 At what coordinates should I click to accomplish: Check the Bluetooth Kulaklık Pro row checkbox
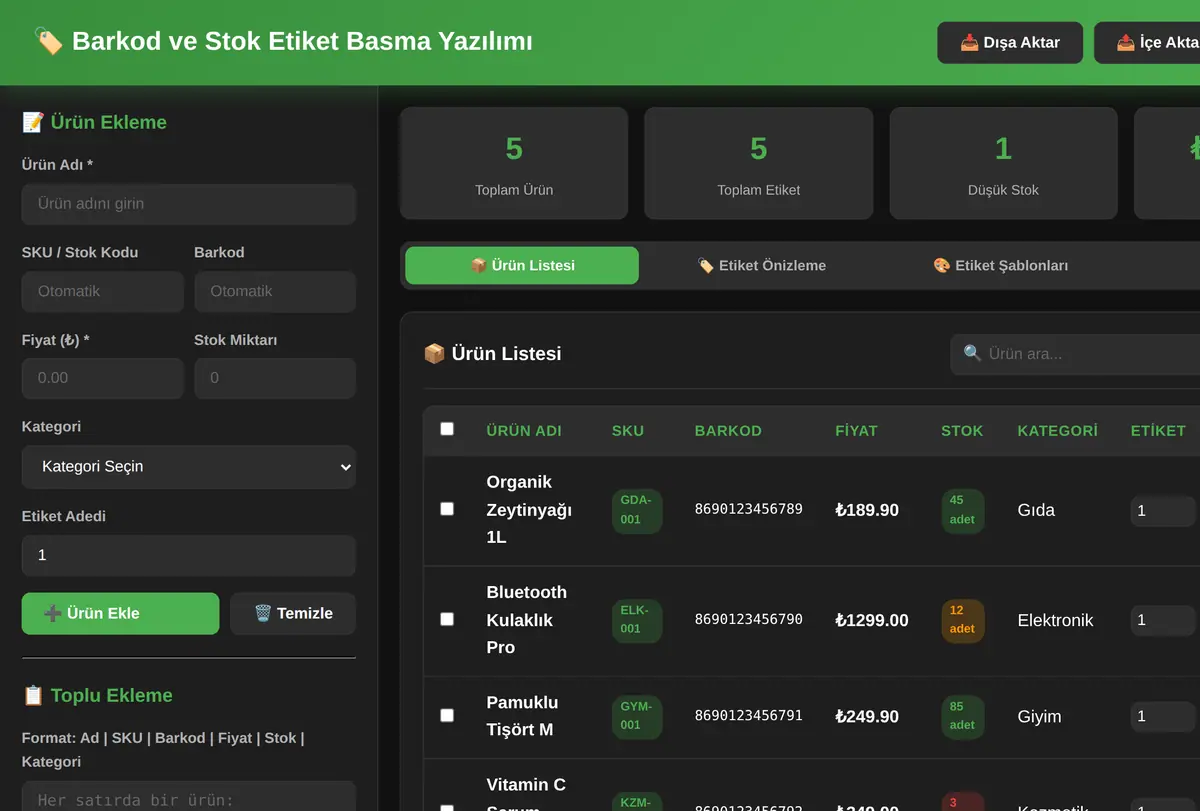coord(447,619)
